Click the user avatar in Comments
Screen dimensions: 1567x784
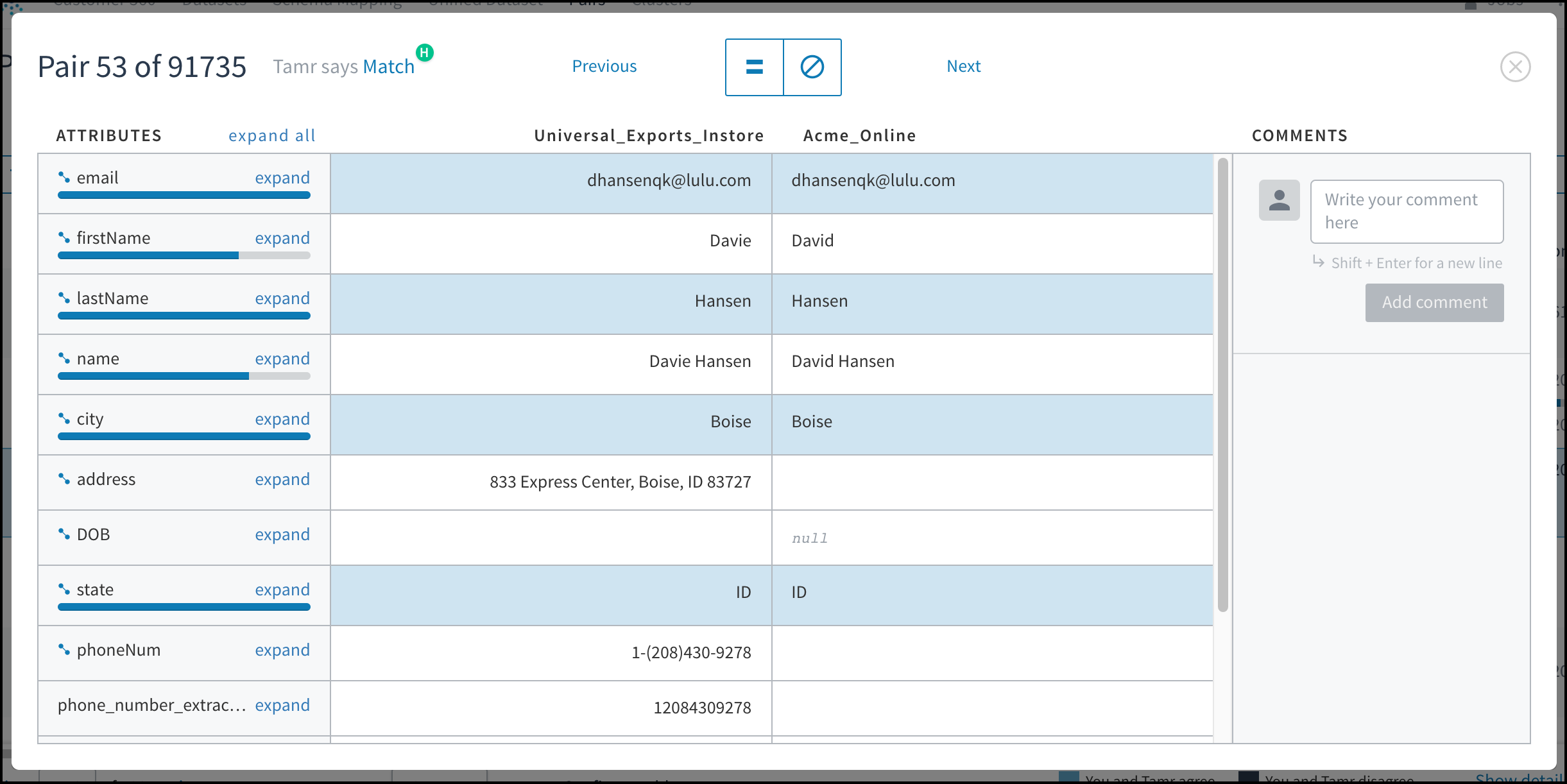1279,200
